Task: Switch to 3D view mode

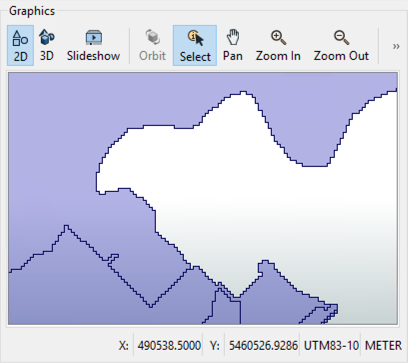Action: (x=47, y=45)
